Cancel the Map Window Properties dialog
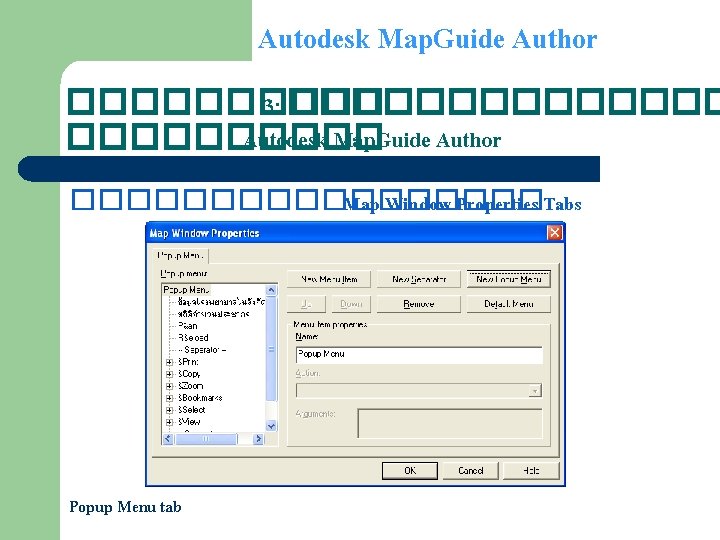The width and height of the screenshot is (720, 540). [x=471, y=471]
